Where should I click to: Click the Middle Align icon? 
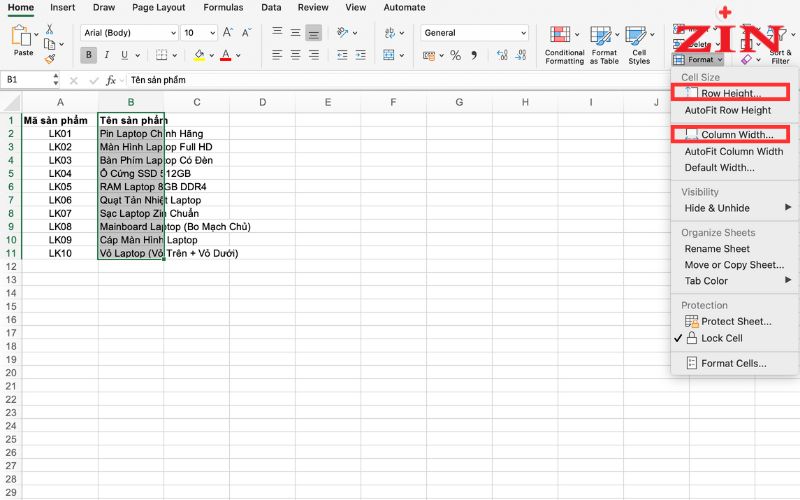pos(295,33)
